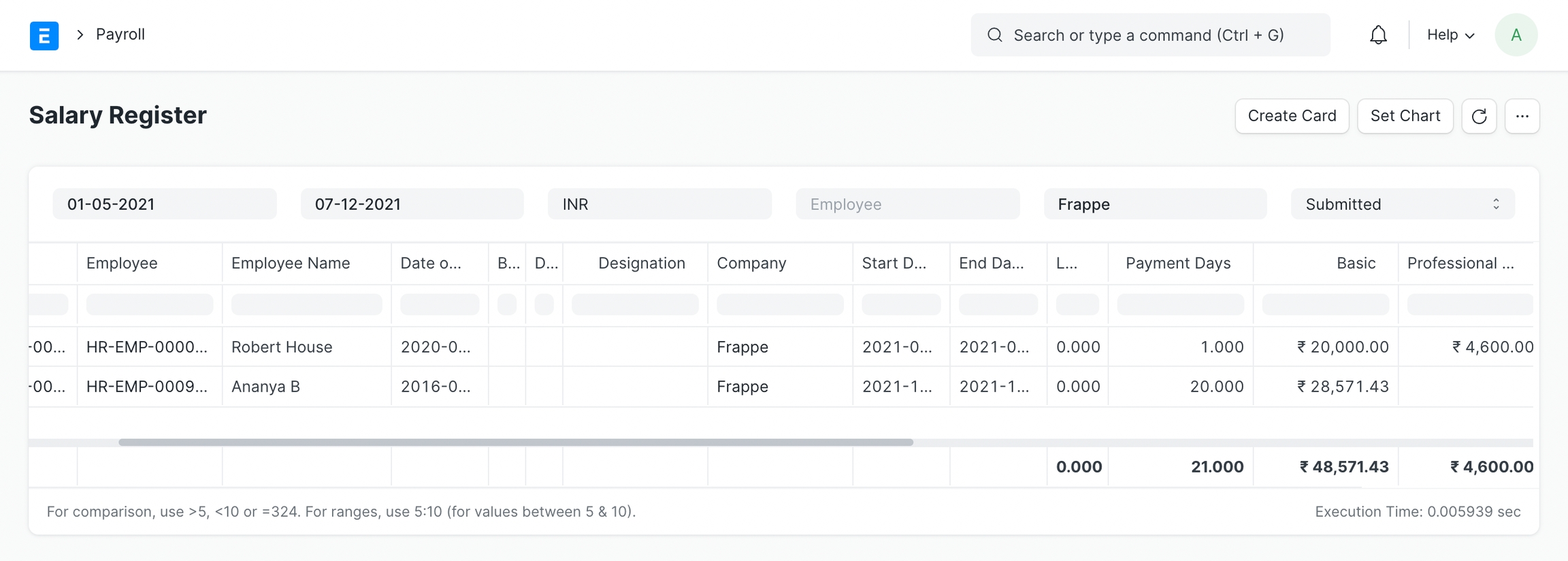Click the search magnifier icon
This screenshot has width=1568, height=561.
click(x=995, y=35)
